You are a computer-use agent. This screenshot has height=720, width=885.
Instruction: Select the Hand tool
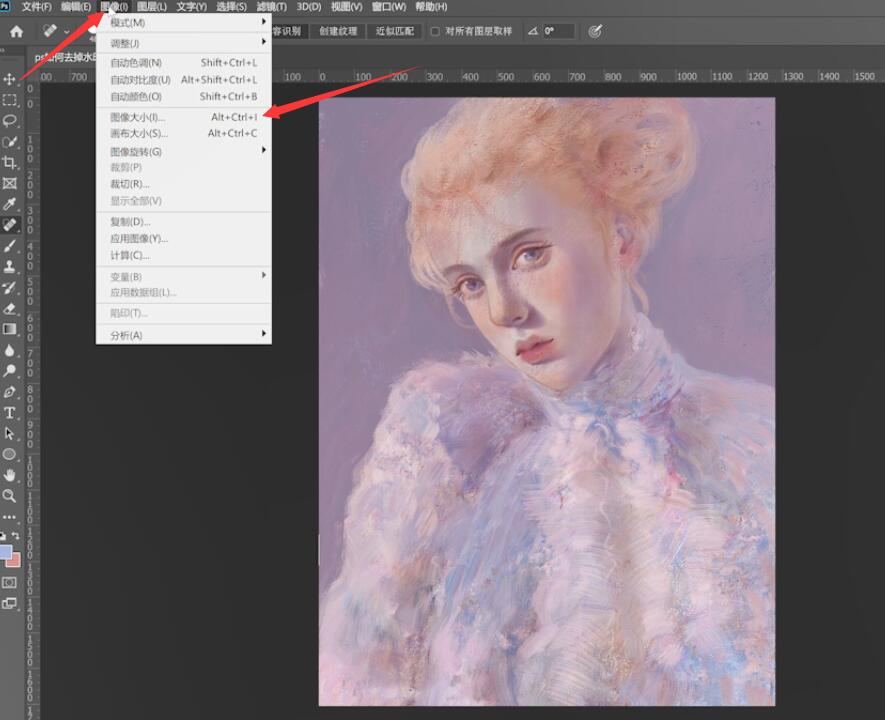click(10, 475)
